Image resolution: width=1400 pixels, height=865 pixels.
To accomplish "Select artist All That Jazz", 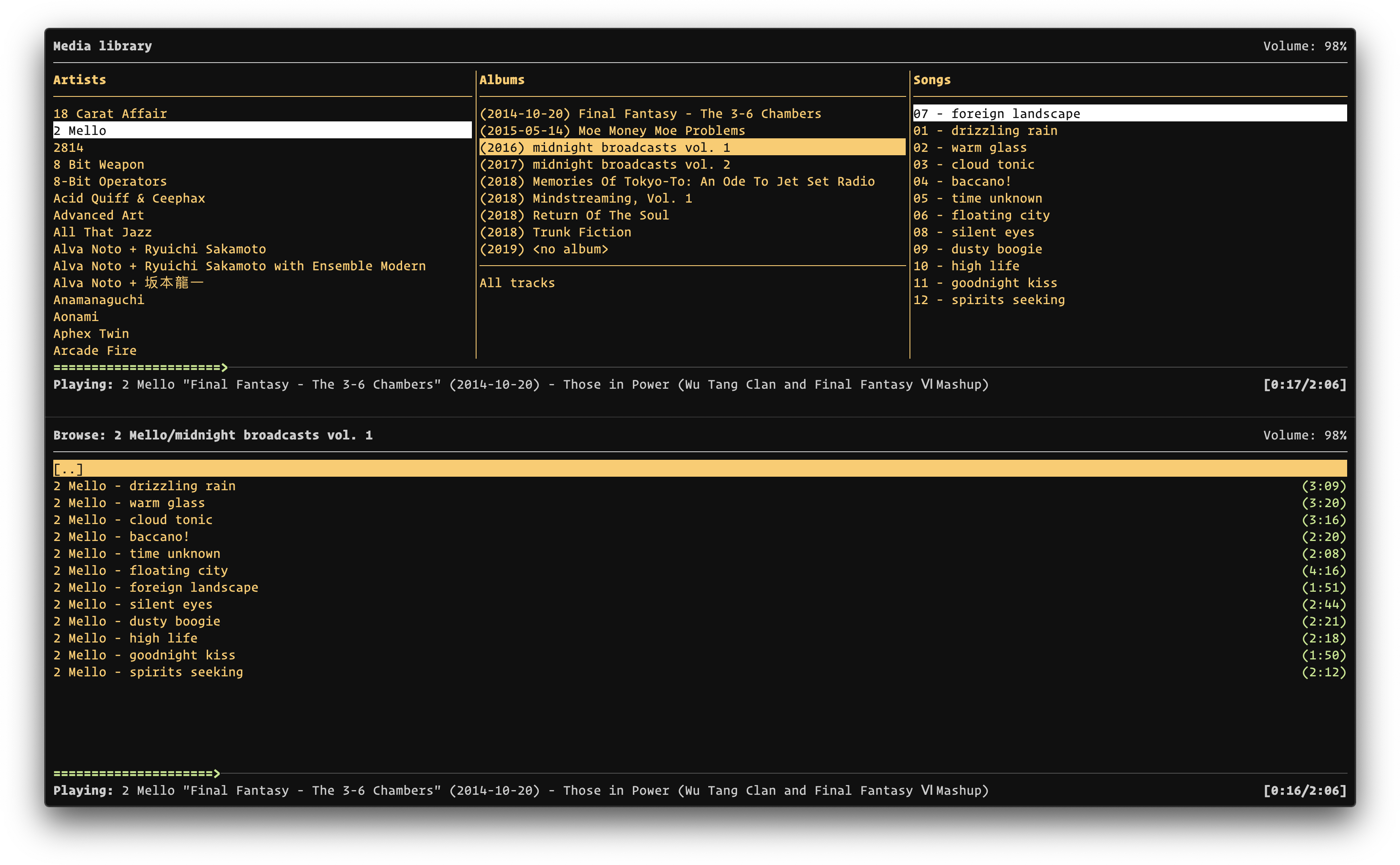I will coord(103,232).
